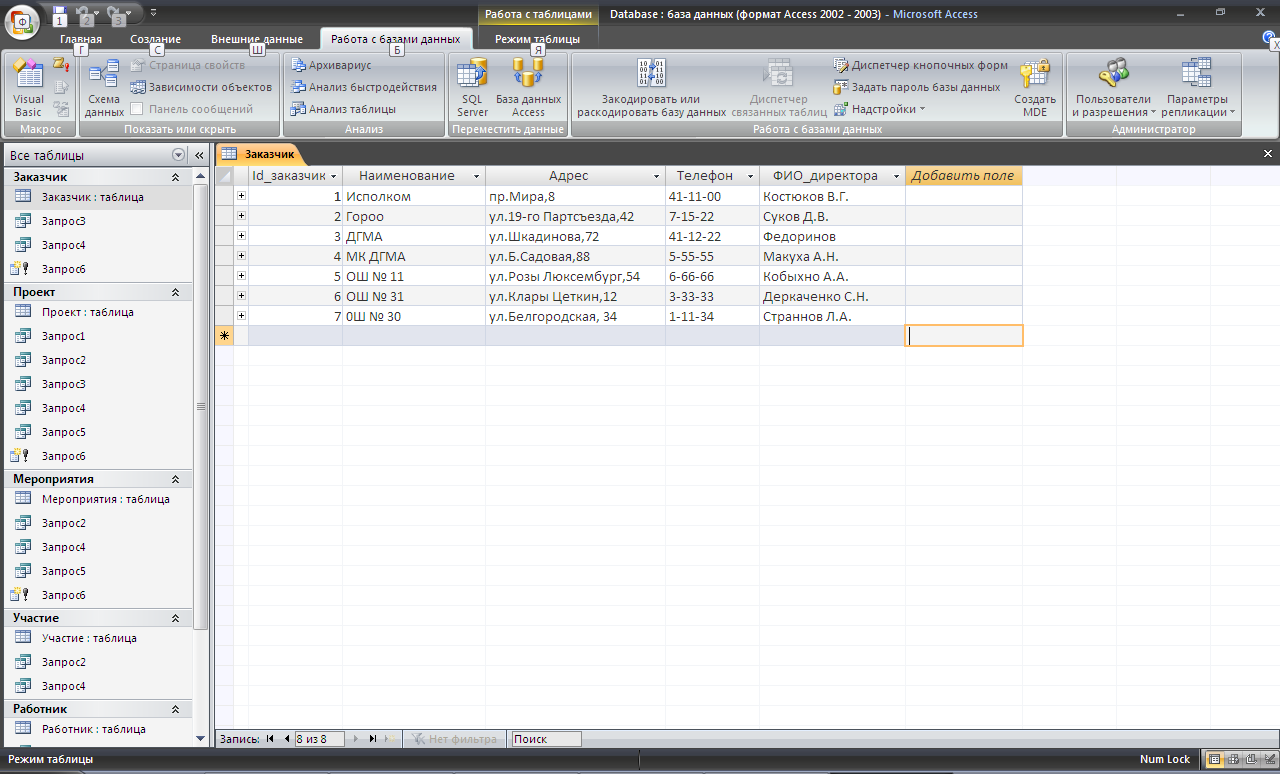The width and height of the screenshot is (1280, 774).
Task: Click the Создать MDE button
Action: (x=1035, y=88)
